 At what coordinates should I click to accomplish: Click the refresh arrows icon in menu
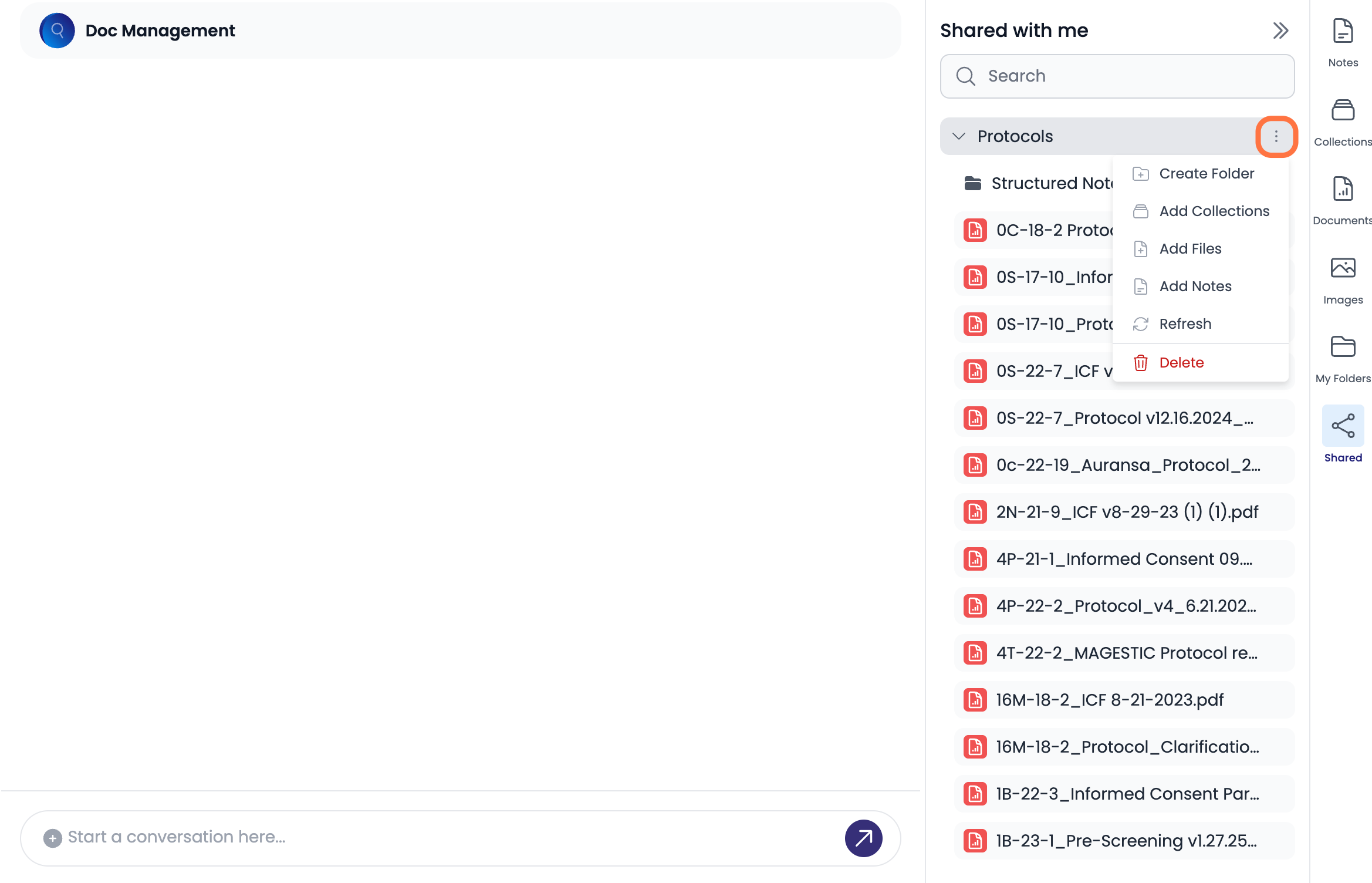pos(1140,324)
